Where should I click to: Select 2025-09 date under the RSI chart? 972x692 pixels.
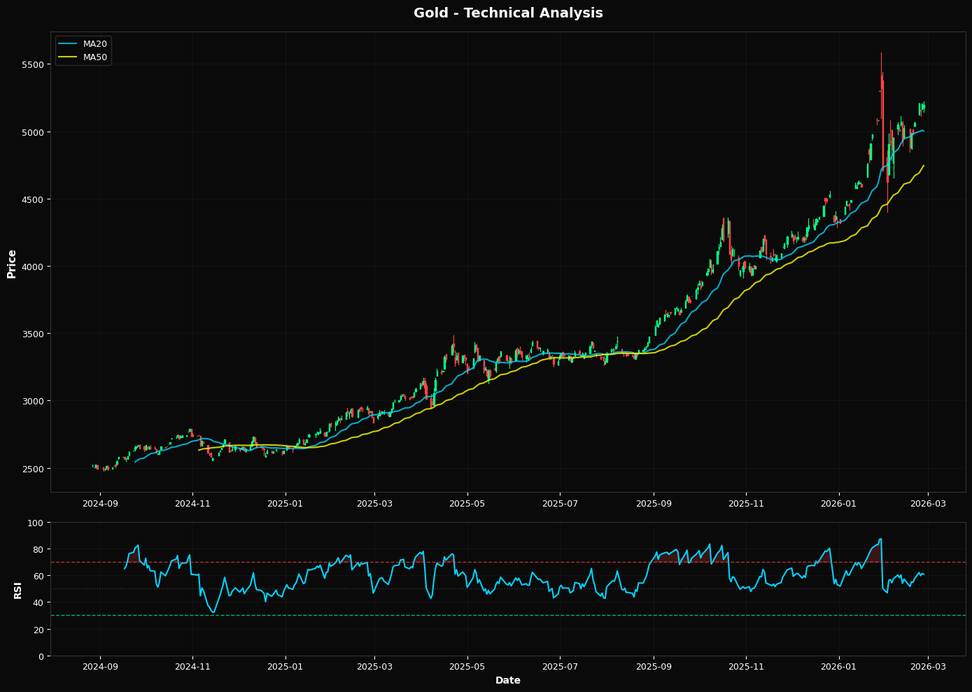[x=654, y=667]
